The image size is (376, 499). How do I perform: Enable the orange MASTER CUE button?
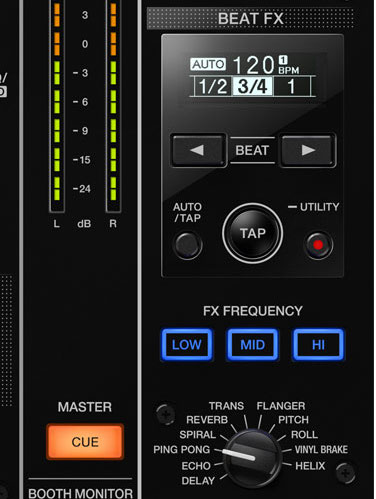(x=85, y=442)
